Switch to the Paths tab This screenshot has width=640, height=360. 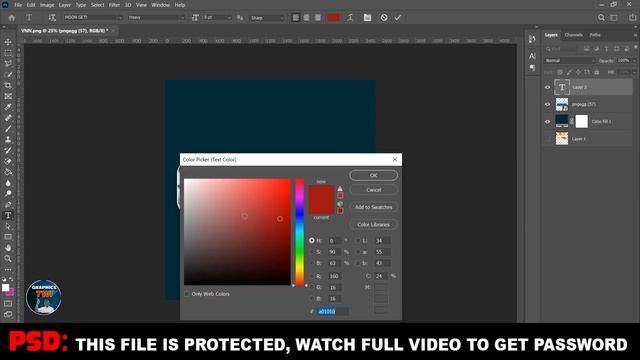(595, 35)
